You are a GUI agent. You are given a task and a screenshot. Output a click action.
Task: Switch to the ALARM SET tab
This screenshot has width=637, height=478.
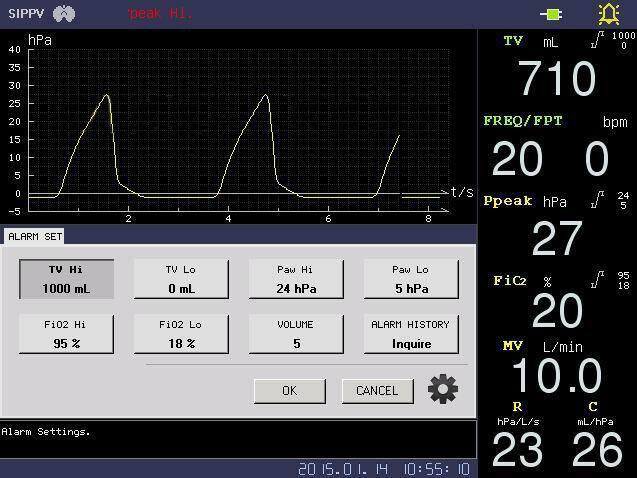(x=35, y=237)
